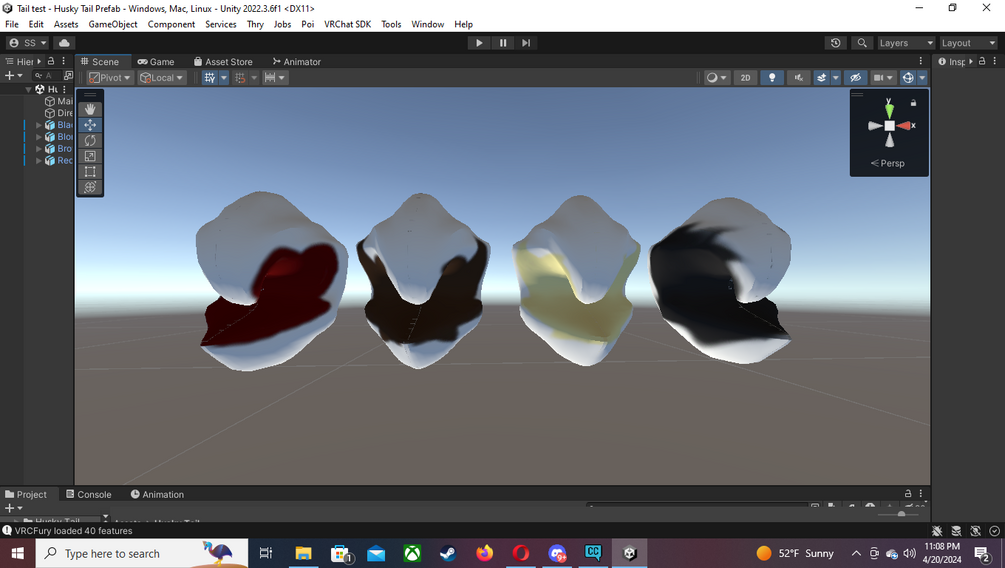Screen dimensions: 1005x568
Task: Click the Play button
Action: click(479, 43)
